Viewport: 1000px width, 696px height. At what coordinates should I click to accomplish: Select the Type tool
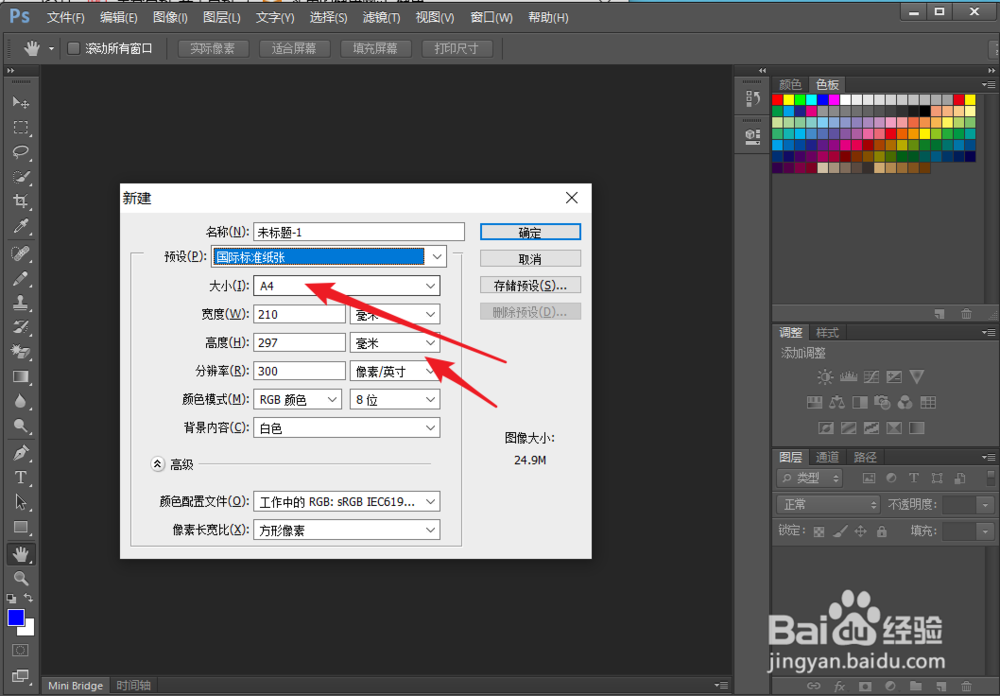point(20,478)
